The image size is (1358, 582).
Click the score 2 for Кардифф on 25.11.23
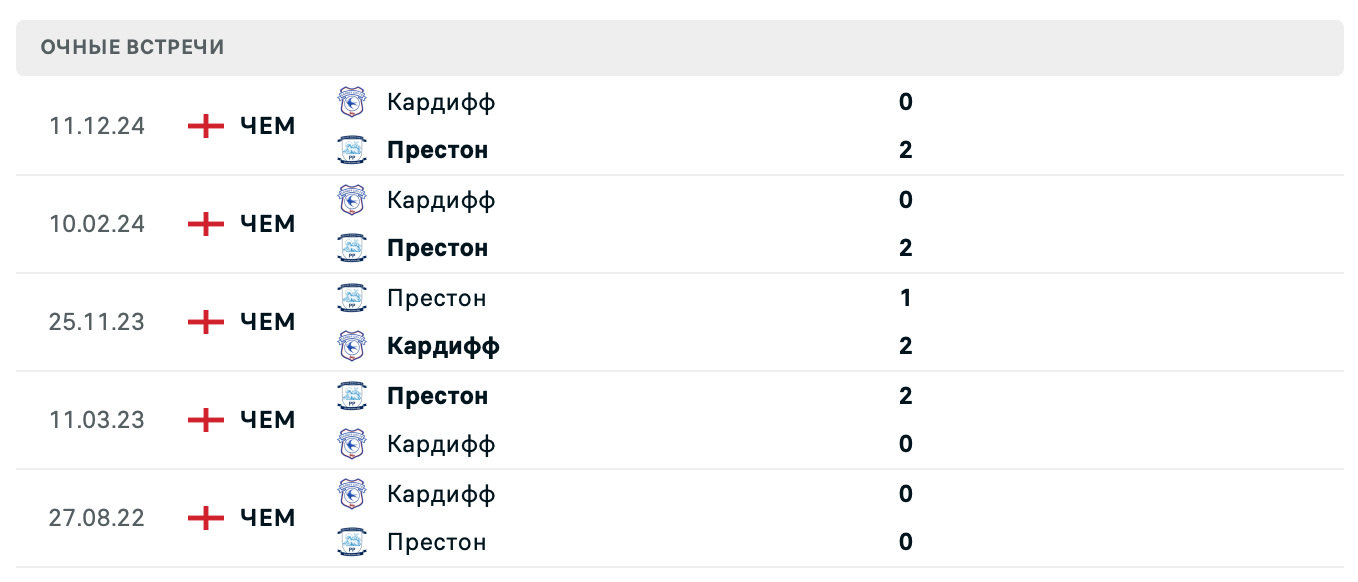tap(905, 345)
